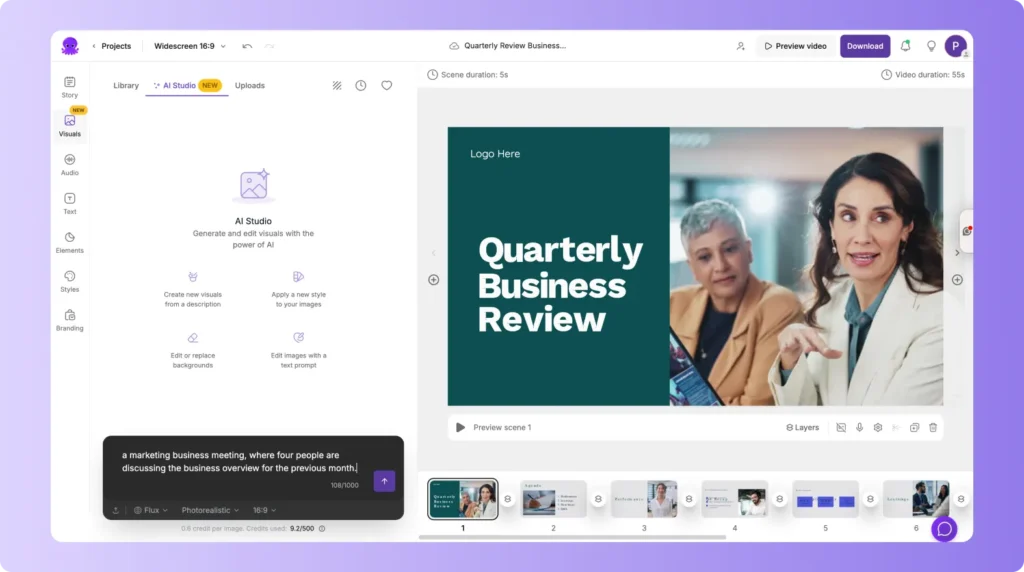Switch to the Uploads tab

point(250,86)
